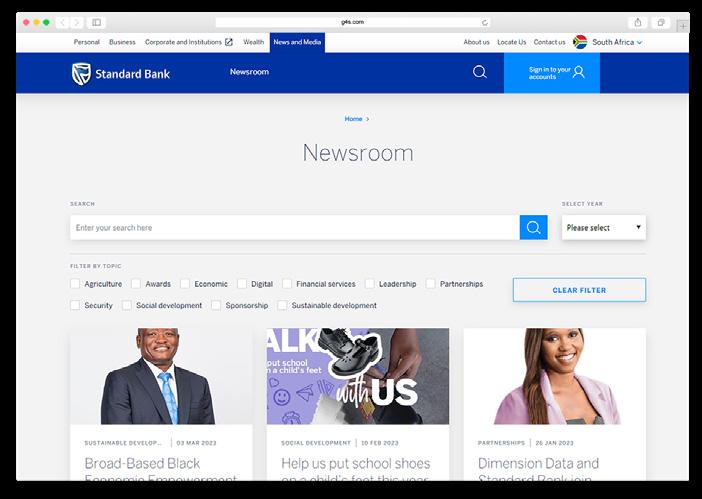Check the Partnerships filter checkbox

(431, 284)
